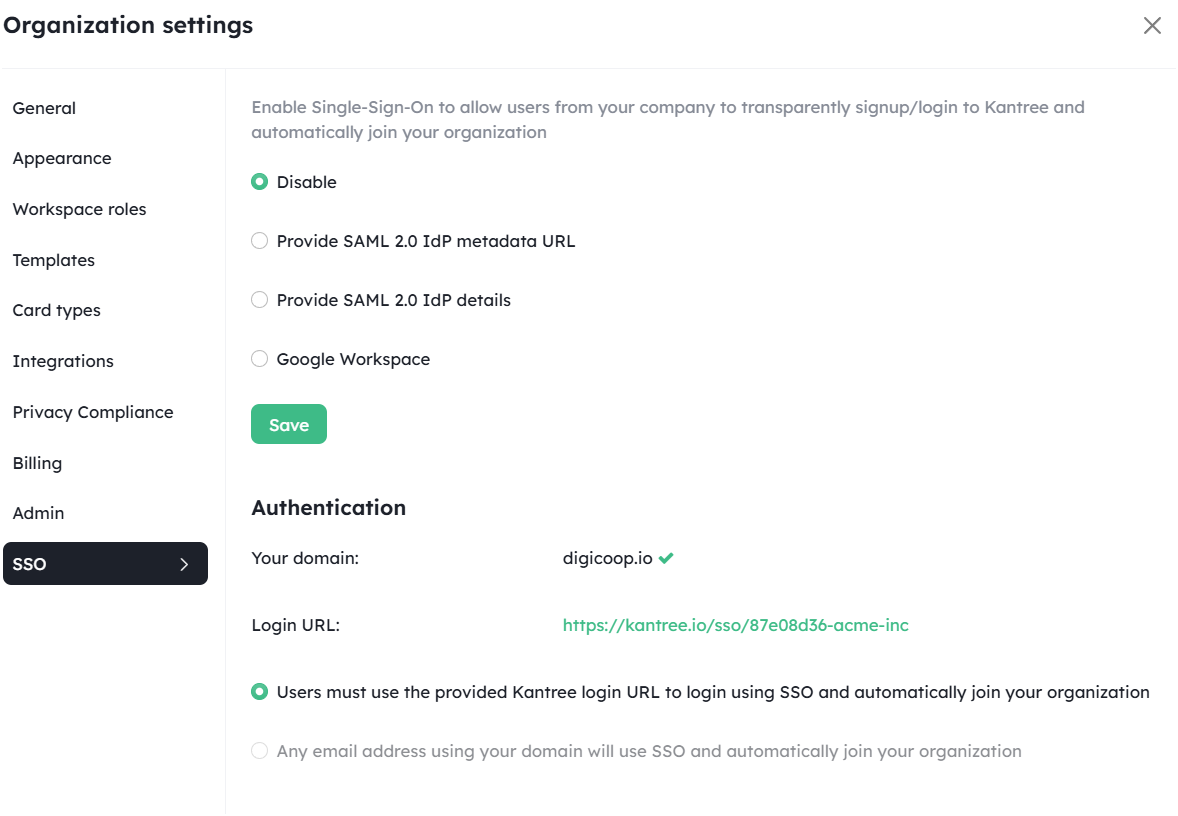Navigate to Integrations section
Screen dimensions: 1178x816
coord(63,361)
